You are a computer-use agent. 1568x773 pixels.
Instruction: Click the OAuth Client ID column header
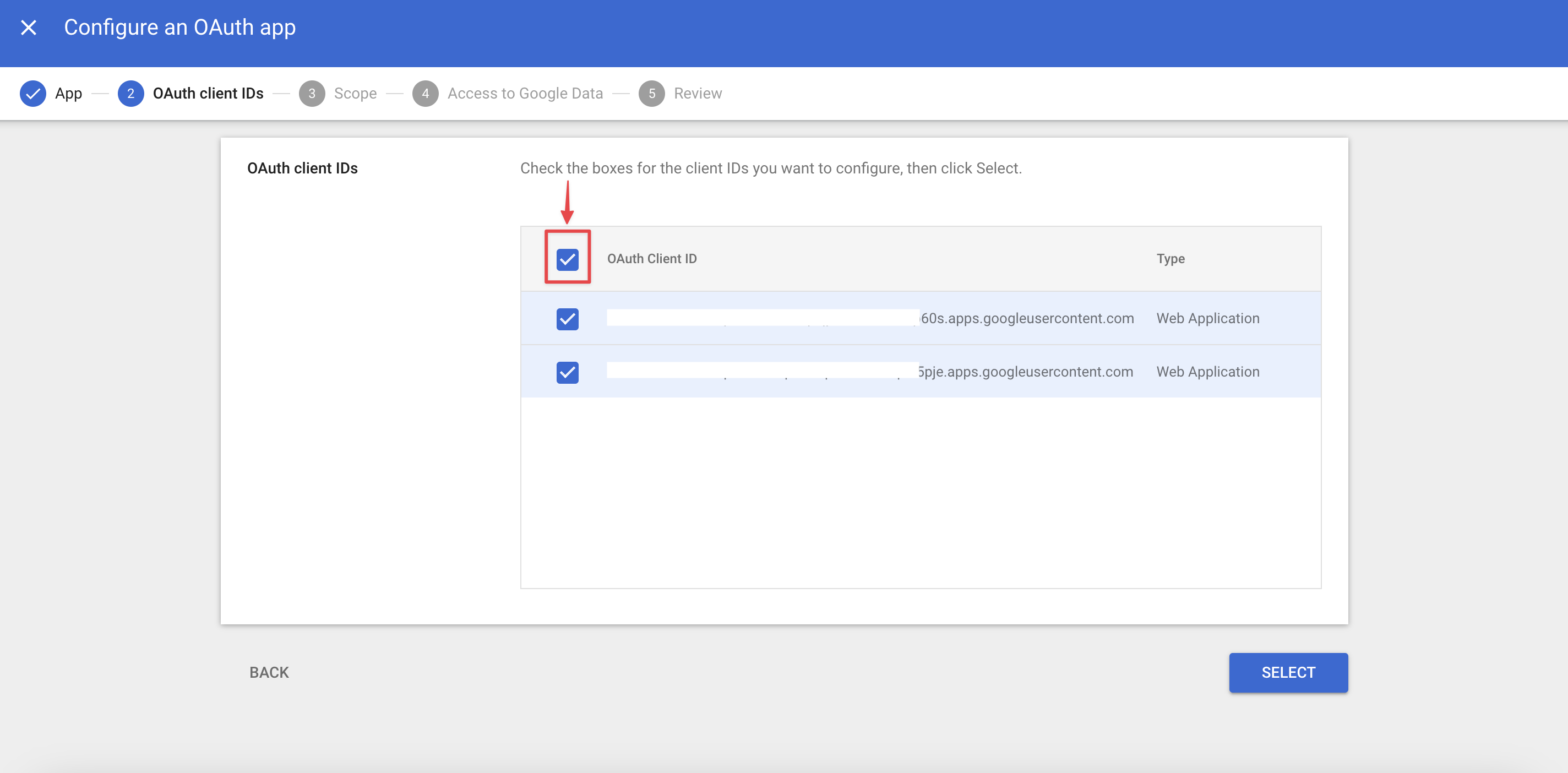pyautogui.click(x=651, y=259)
